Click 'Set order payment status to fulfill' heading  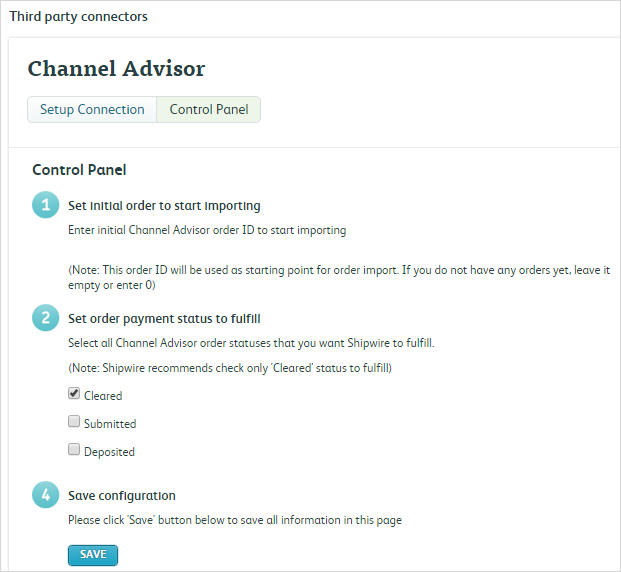pyautogui.click(x=164, y=319)
